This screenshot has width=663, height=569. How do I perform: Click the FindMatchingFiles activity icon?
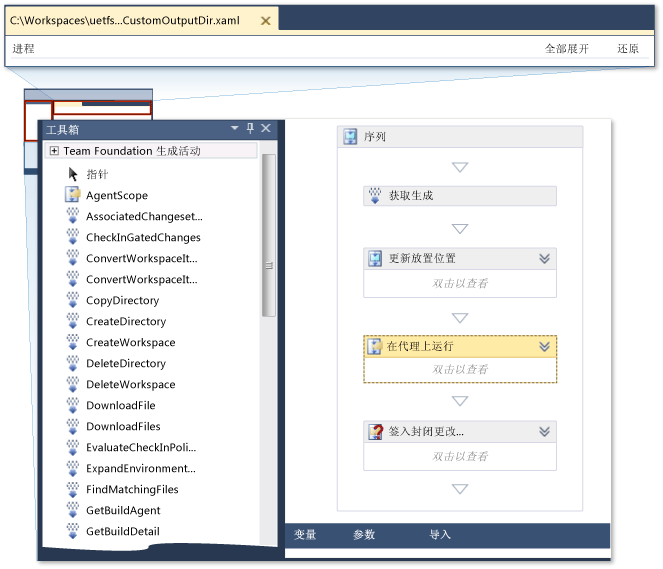point(73,489)
